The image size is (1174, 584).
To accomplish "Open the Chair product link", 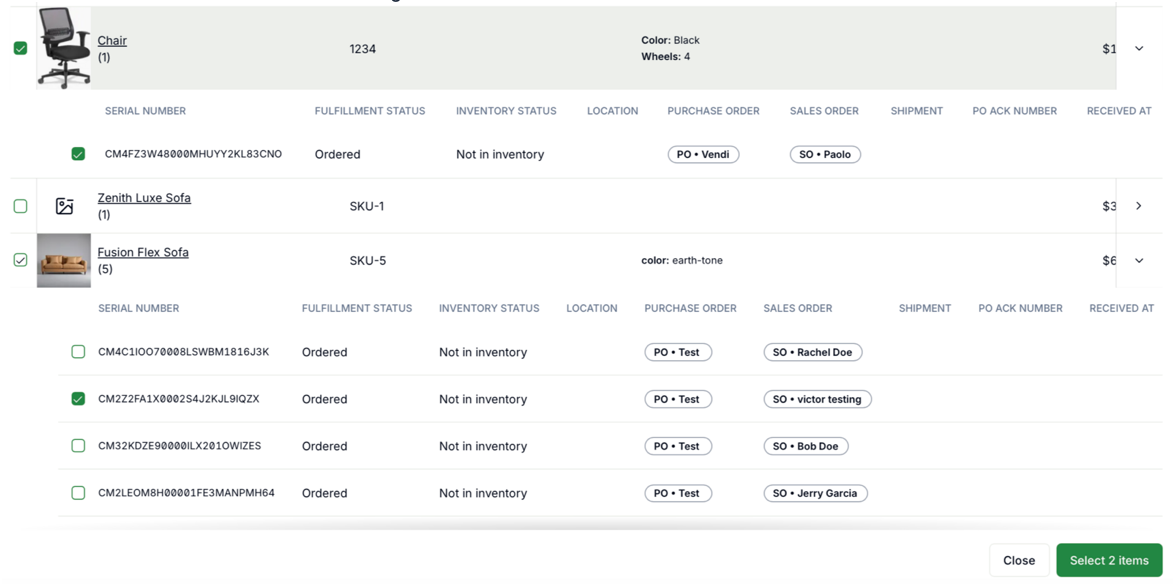I will click(x=112, y=40).
